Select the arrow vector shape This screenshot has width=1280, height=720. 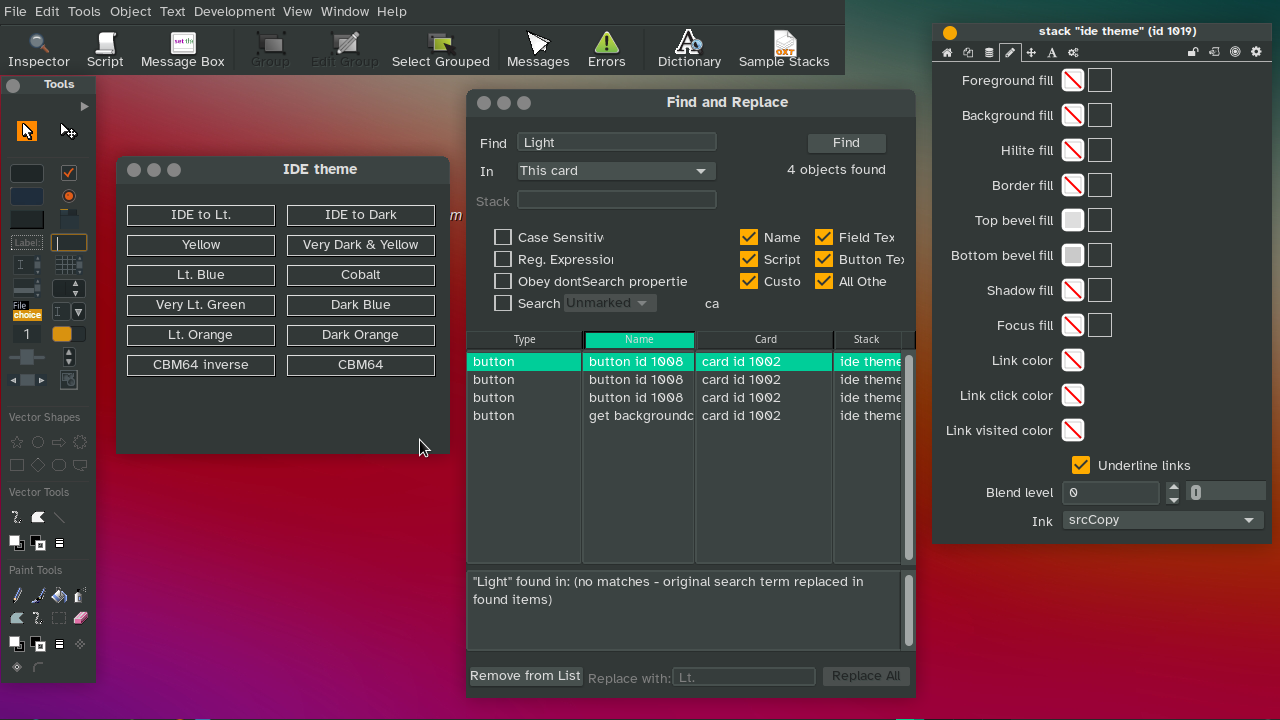click(59, 442)
